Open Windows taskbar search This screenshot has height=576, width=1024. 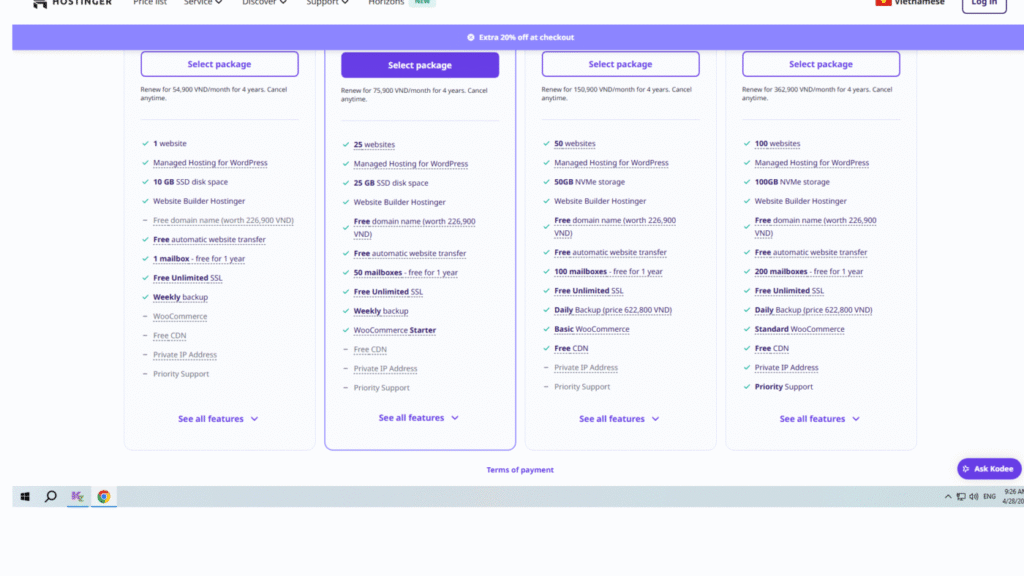(x=50, y=497)
